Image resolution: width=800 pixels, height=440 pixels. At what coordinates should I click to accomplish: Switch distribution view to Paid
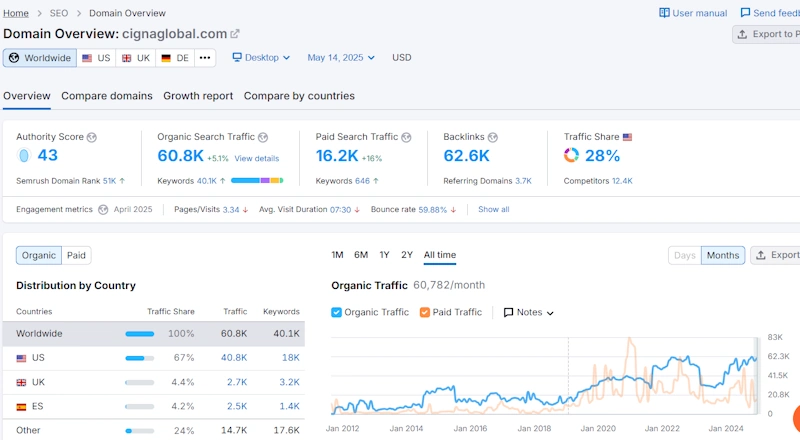point(77,255)
